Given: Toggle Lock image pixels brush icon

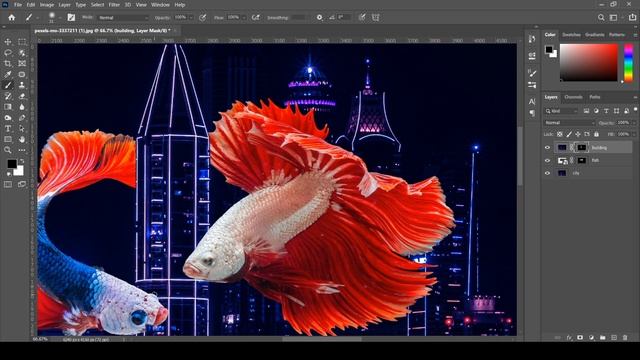Looking at the screenshot, I should pos(569,134).
